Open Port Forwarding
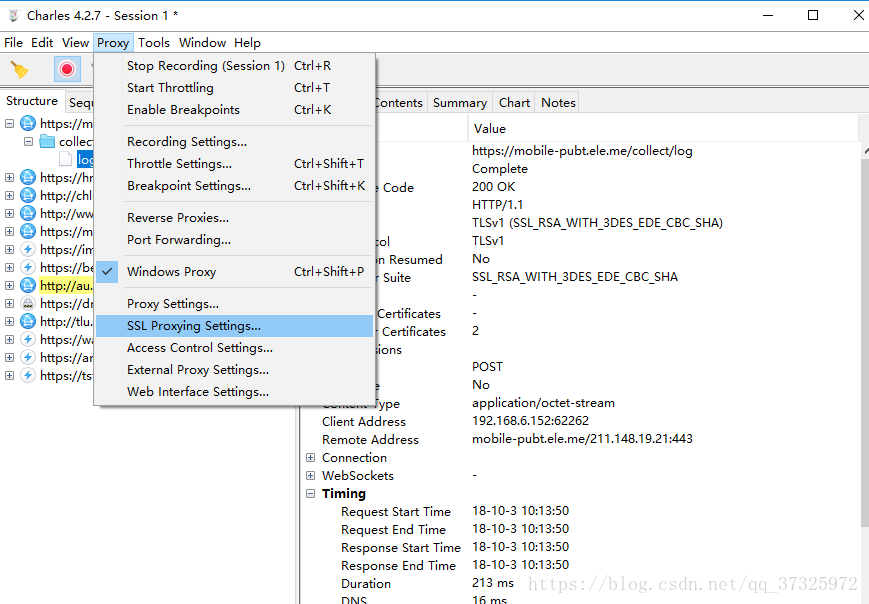The image size is (869, 604). tap(234, 240)
